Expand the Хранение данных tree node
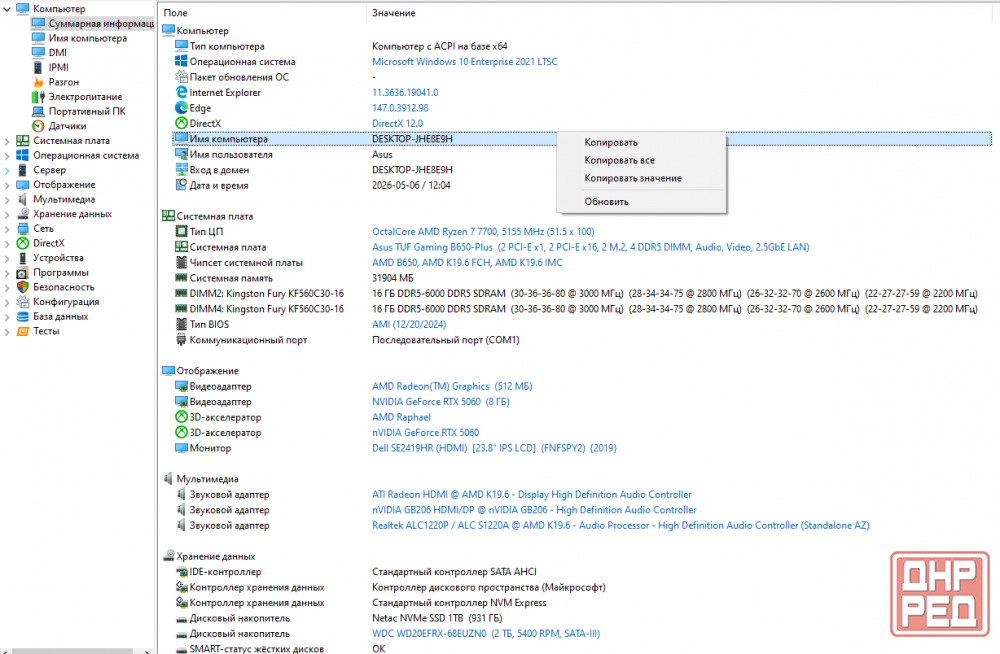Image resolution: width=1000 pixels, height=654 pixels. 7,214
